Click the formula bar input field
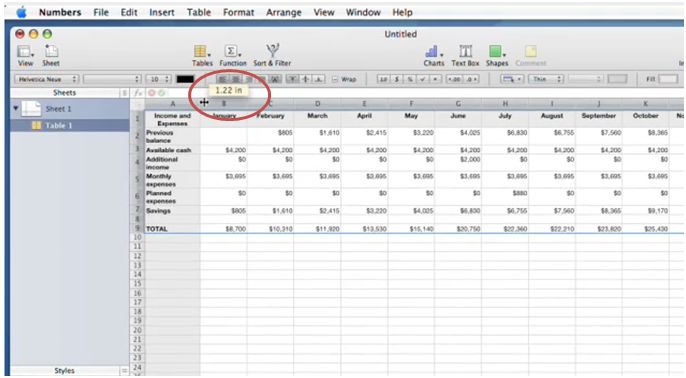 point(424,93)
